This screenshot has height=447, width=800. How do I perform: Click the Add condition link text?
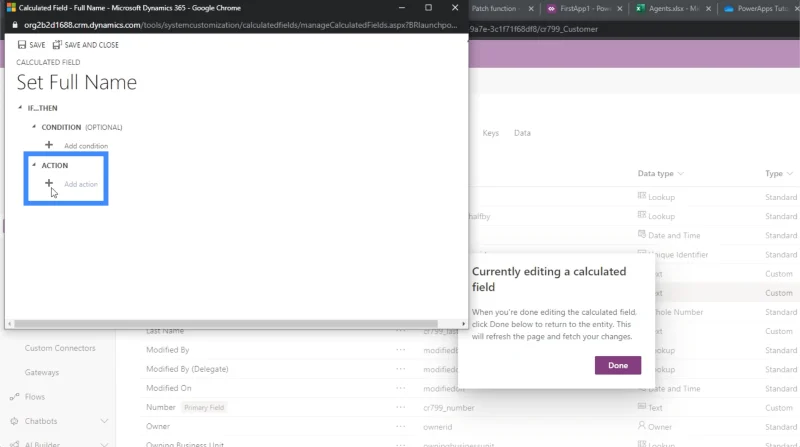(x=86, y=146)
